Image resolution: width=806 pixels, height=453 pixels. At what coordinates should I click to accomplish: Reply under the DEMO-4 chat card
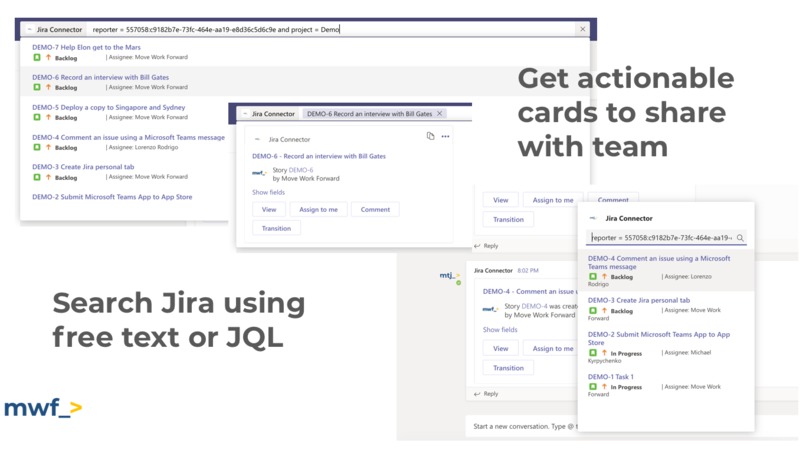point(486,394)
